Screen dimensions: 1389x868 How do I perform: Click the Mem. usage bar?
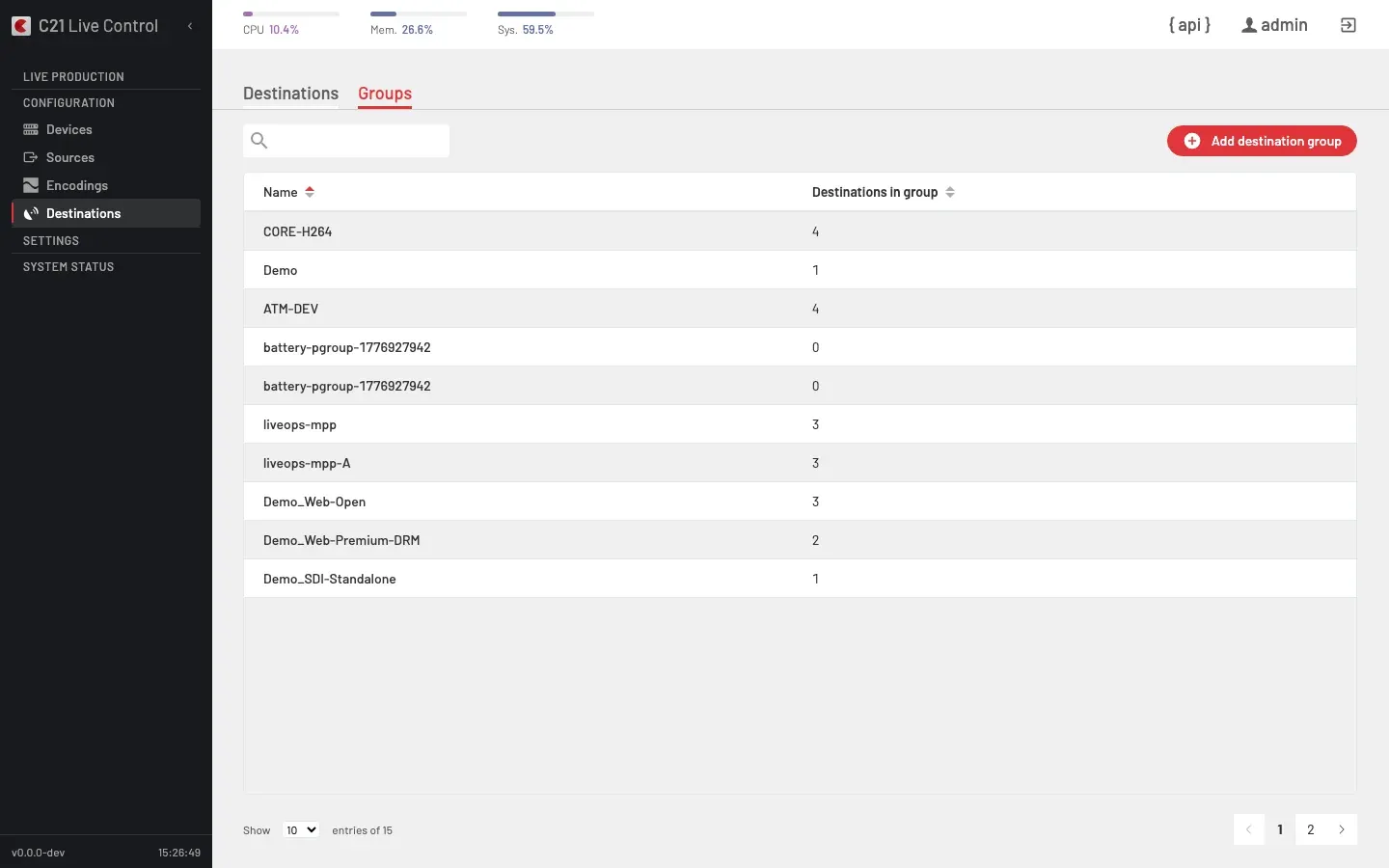(419, 14)
